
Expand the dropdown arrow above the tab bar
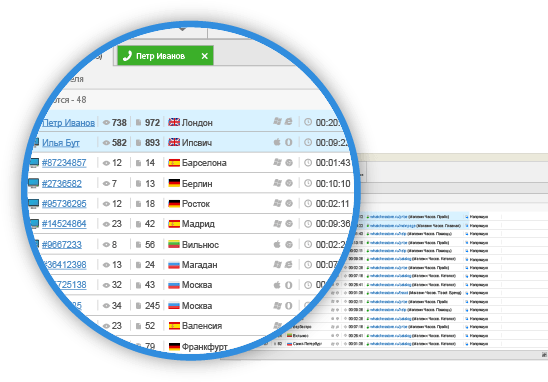182,29
